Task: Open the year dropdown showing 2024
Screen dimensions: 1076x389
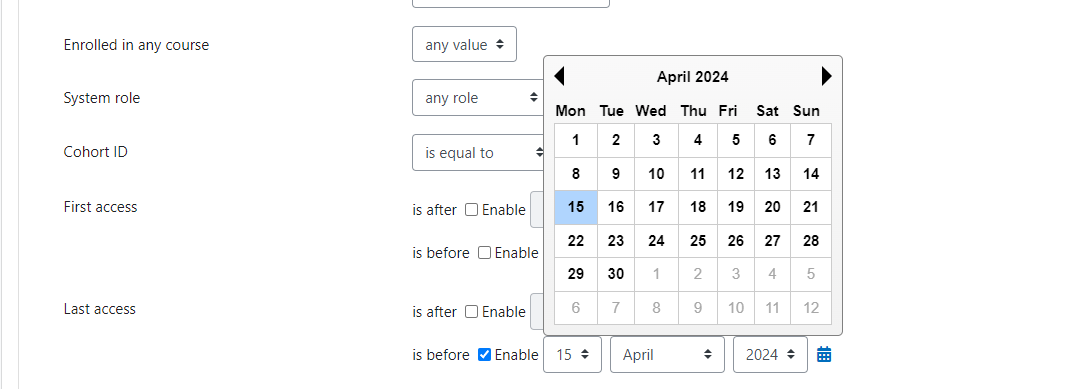Action: click(x=770, y=355)
